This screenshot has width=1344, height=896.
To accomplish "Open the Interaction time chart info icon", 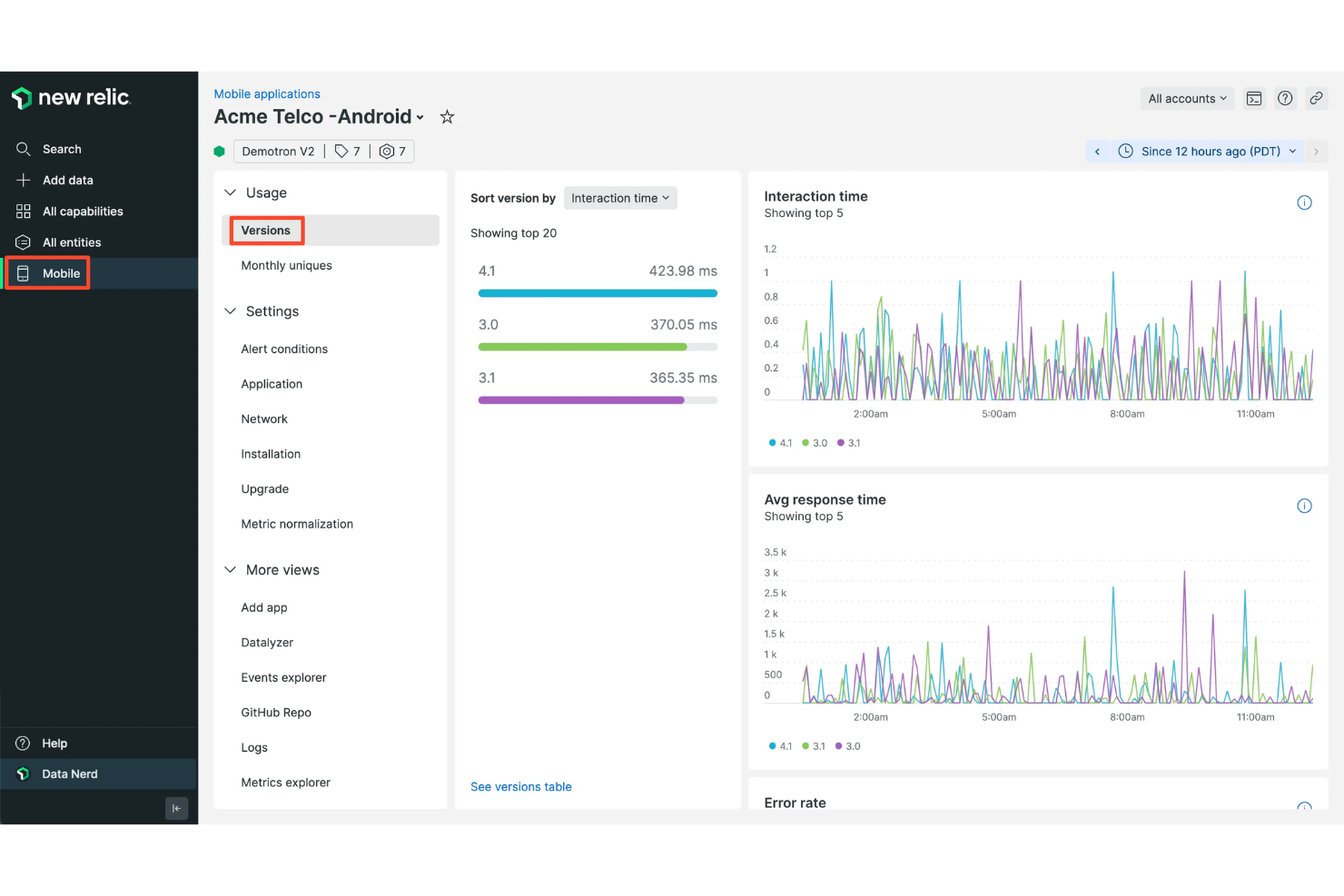I will pyautogui.click(x=1305, y=202).
